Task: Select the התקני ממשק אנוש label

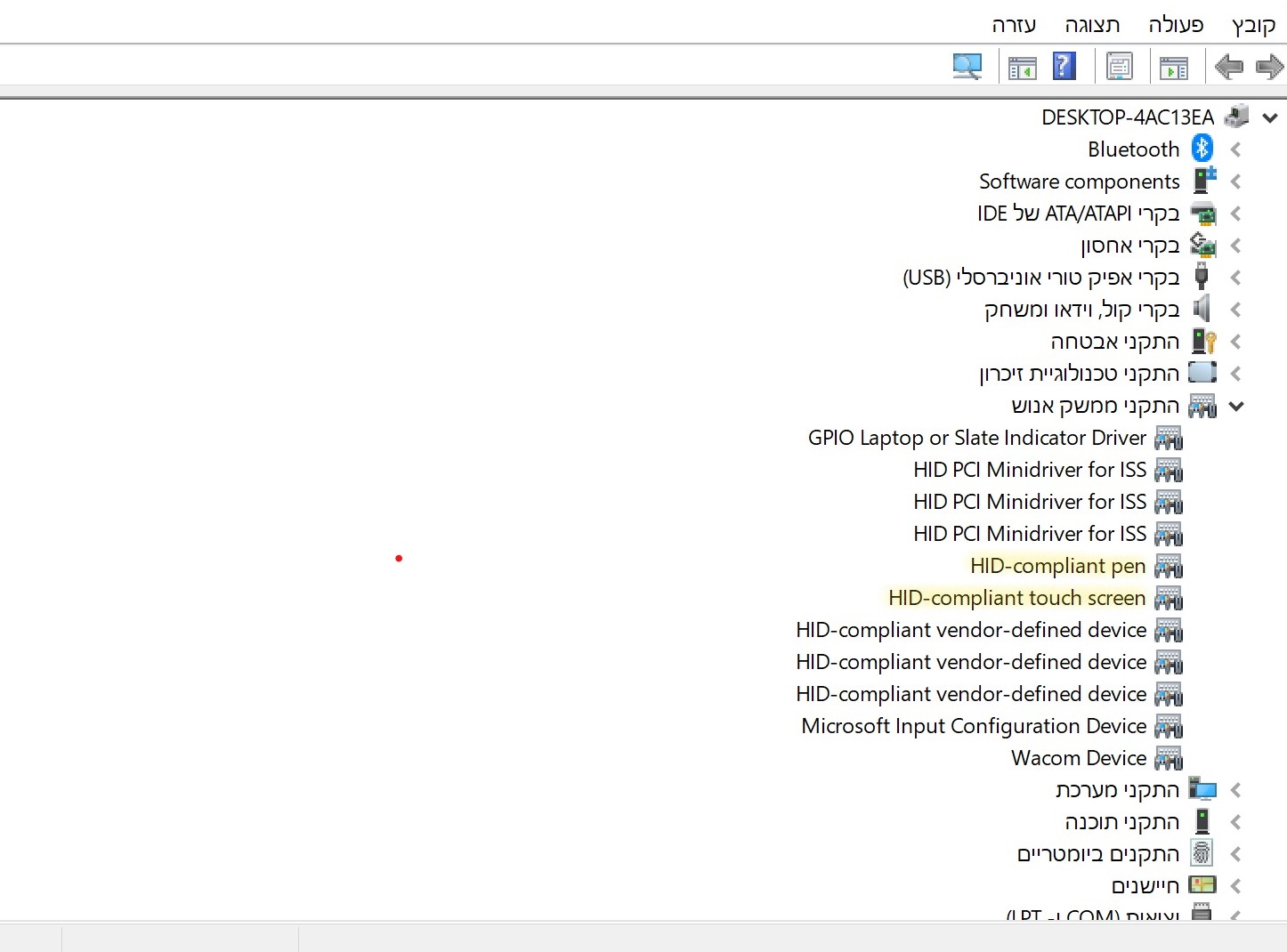Action: click(x=1096, y=406)
